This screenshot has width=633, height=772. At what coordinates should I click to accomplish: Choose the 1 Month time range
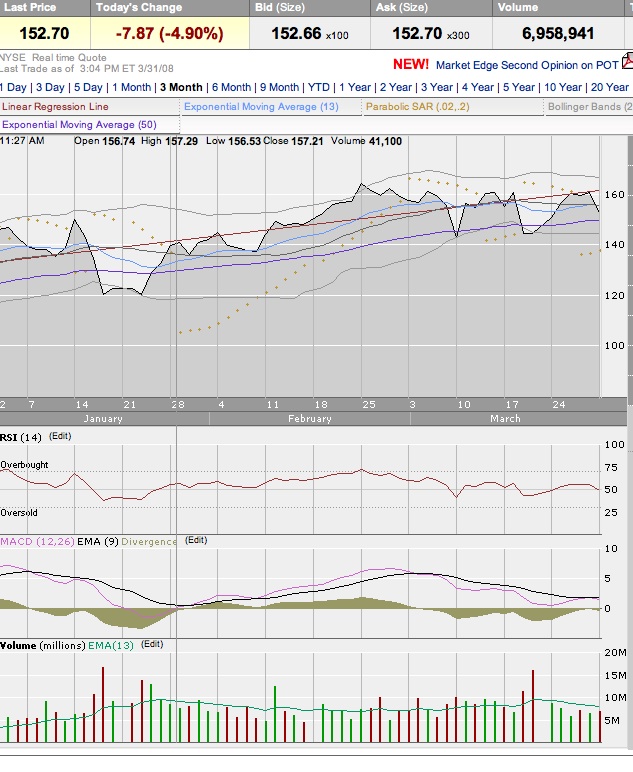(x=131, y=87)
